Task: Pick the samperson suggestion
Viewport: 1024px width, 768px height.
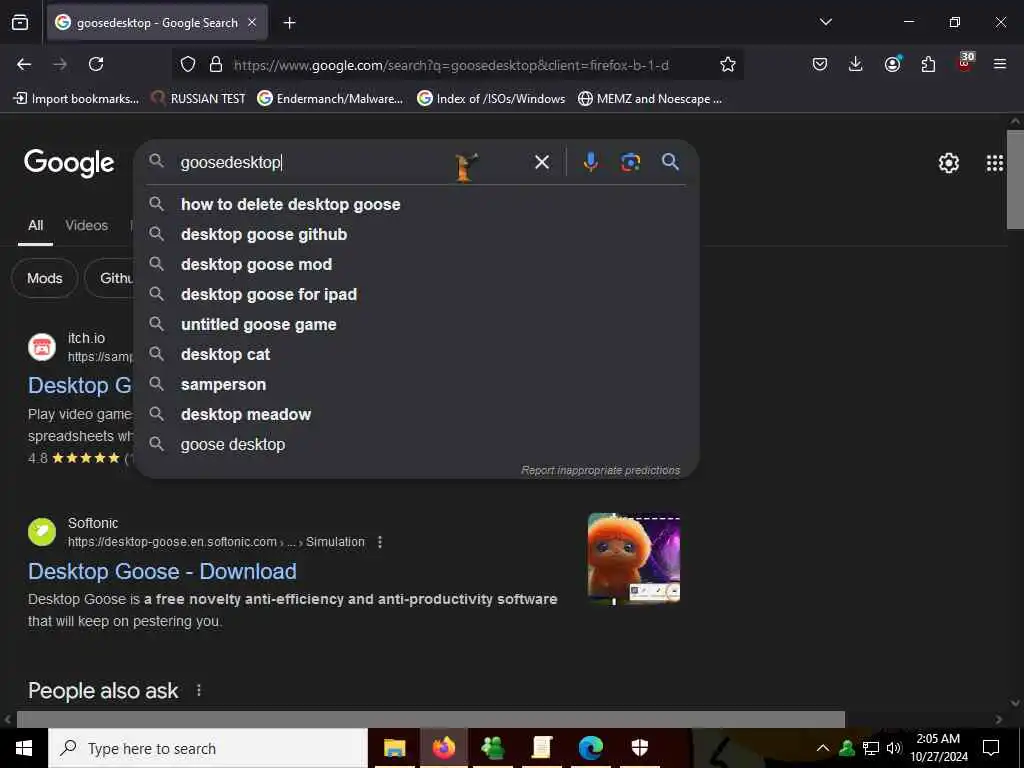Action: (x=416, y=385)
